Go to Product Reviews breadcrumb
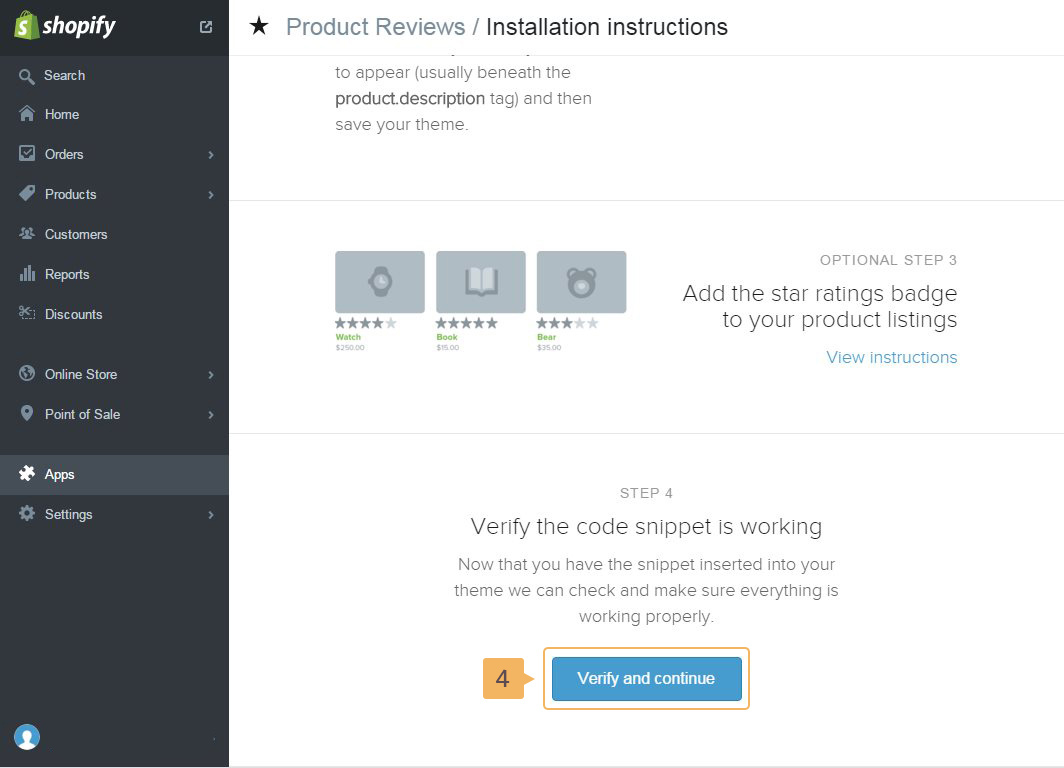Screen dimensions: 1064x768 [375, 27]
